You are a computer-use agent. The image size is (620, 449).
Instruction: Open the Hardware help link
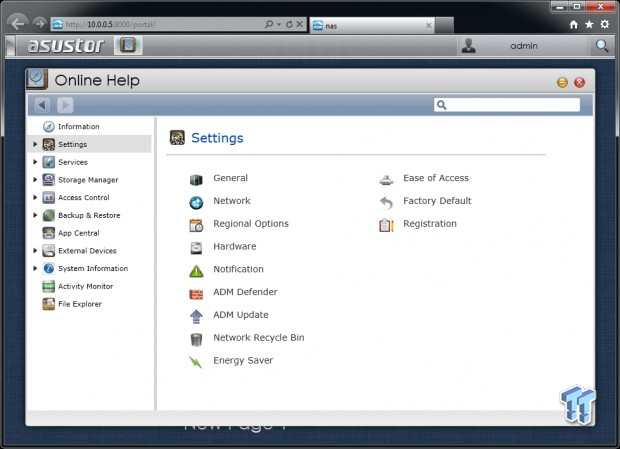point(235,246)
